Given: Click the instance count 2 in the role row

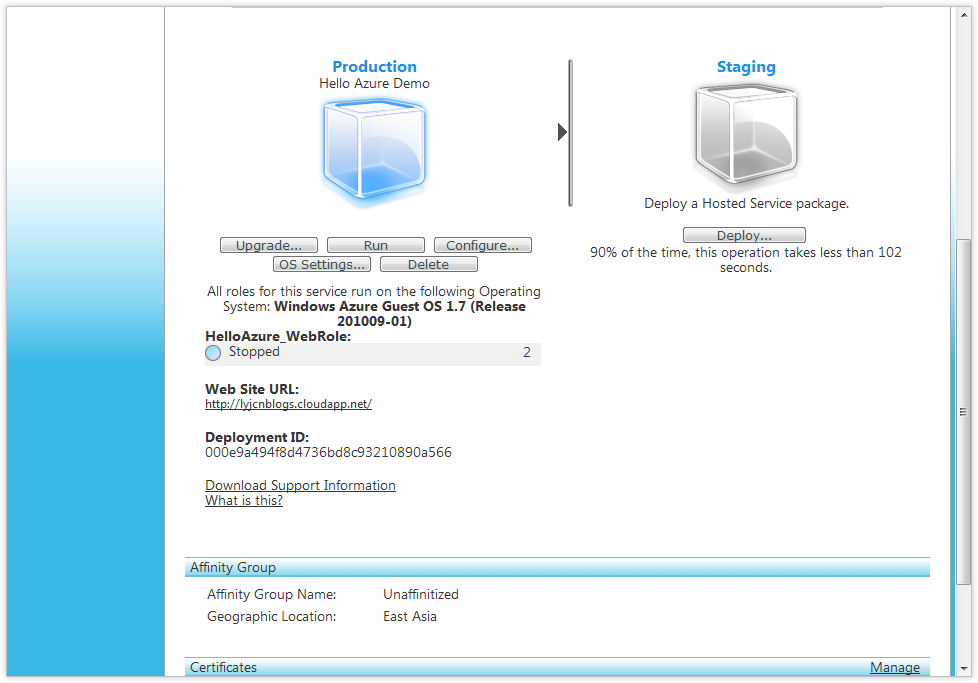Looking at the screenshot, I should 527,352.
